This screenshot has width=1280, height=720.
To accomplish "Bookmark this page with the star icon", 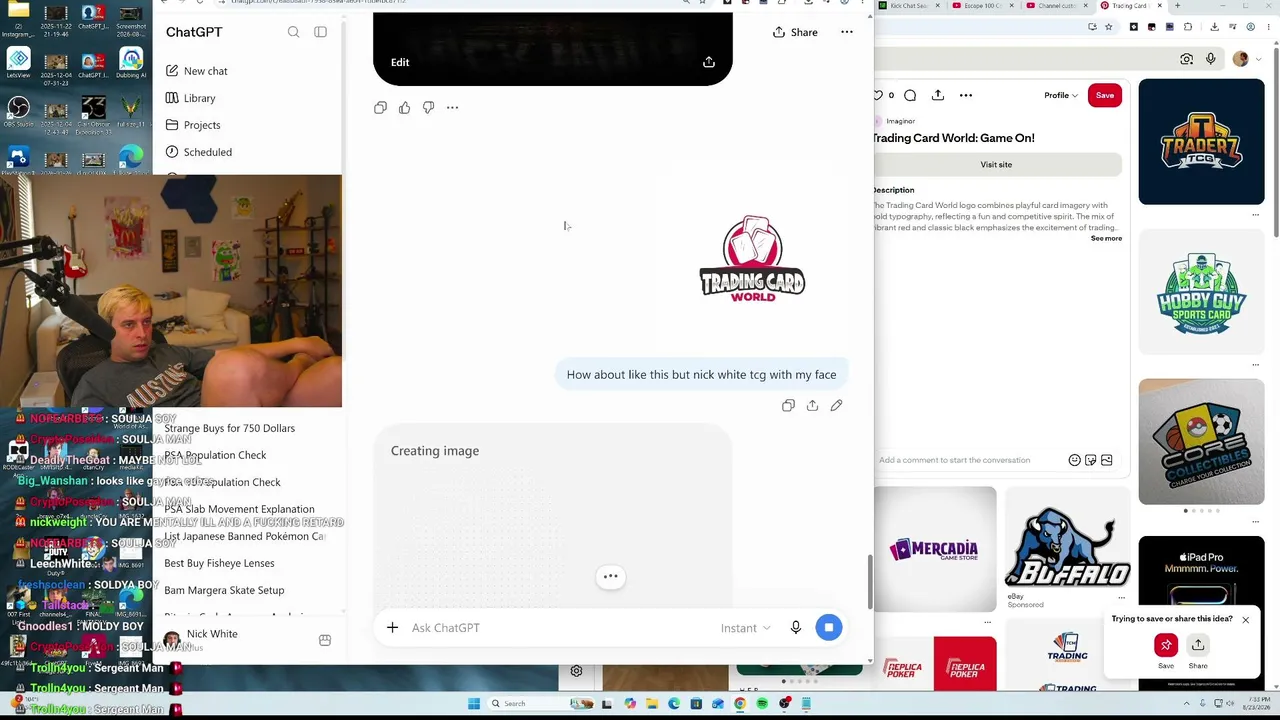I will click(1109, 27).
